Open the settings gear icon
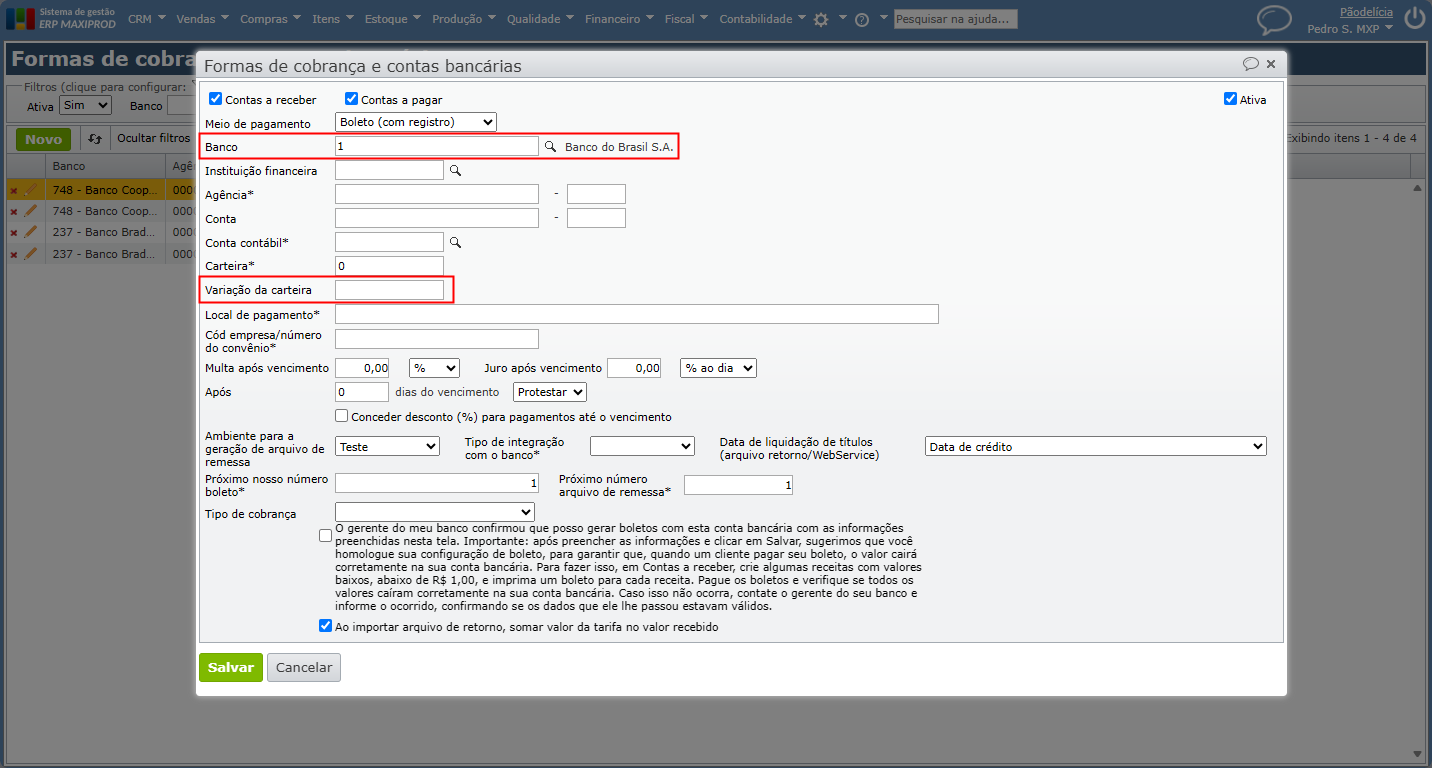This screenshot has width=1432, height=768. click(821, 19)
